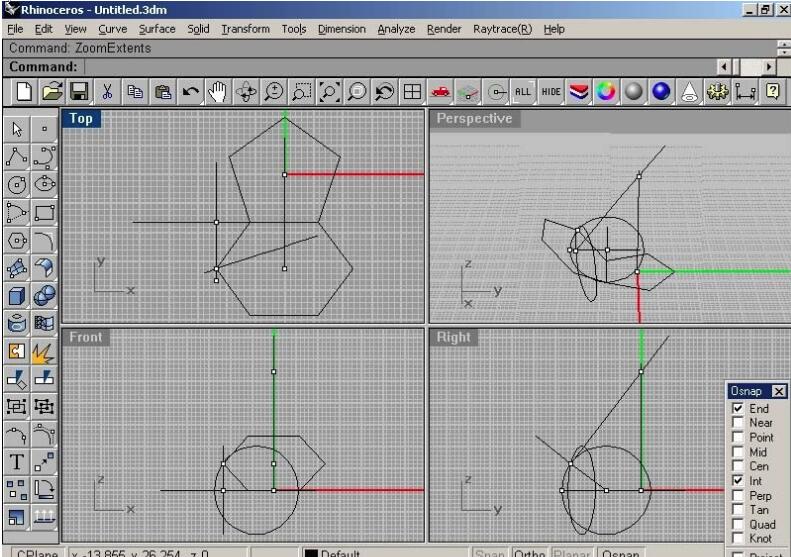Switch to the four viewports layout icon
This screenshot has width=791, height=557.
click(411, 91)
